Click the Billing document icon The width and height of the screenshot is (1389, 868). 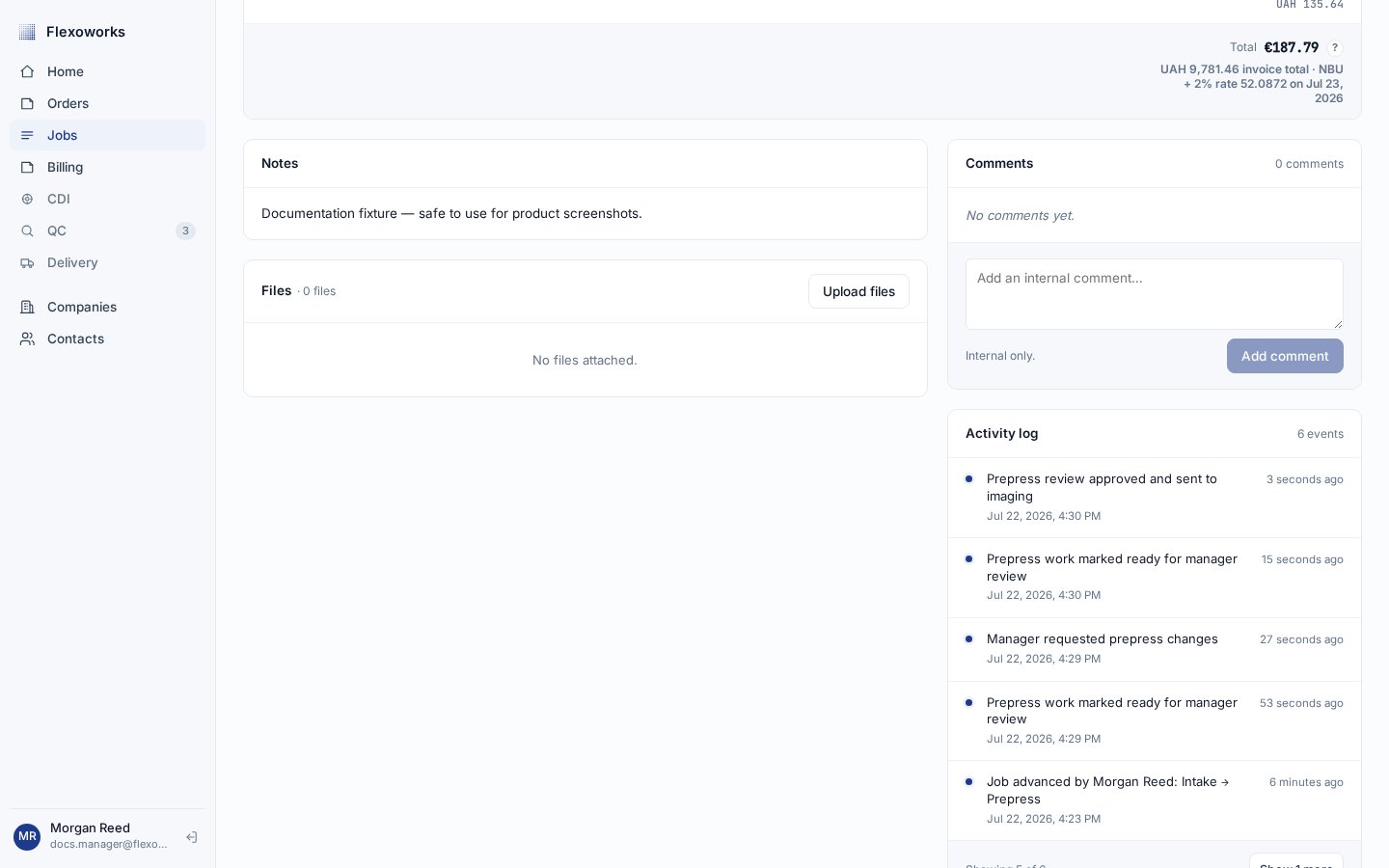click(x=27, y=167)
